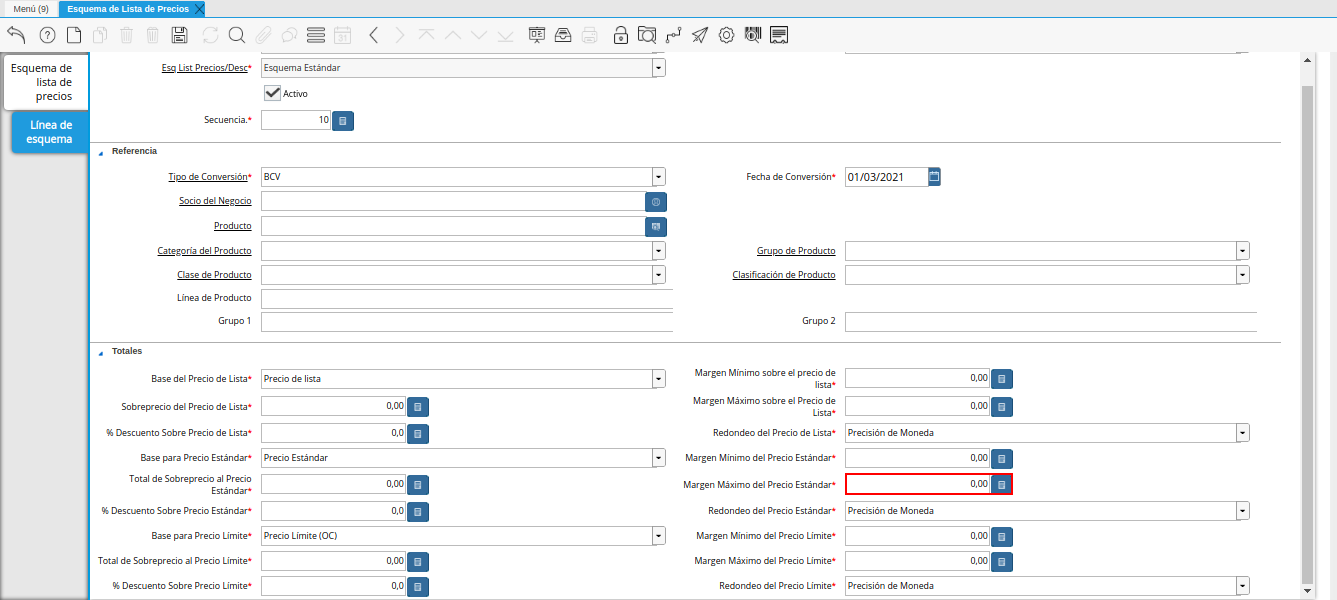The image size is (1337, 600).
Task: Open Redondeo del Precio de Lista dropdown
Action: point(1242,433)
